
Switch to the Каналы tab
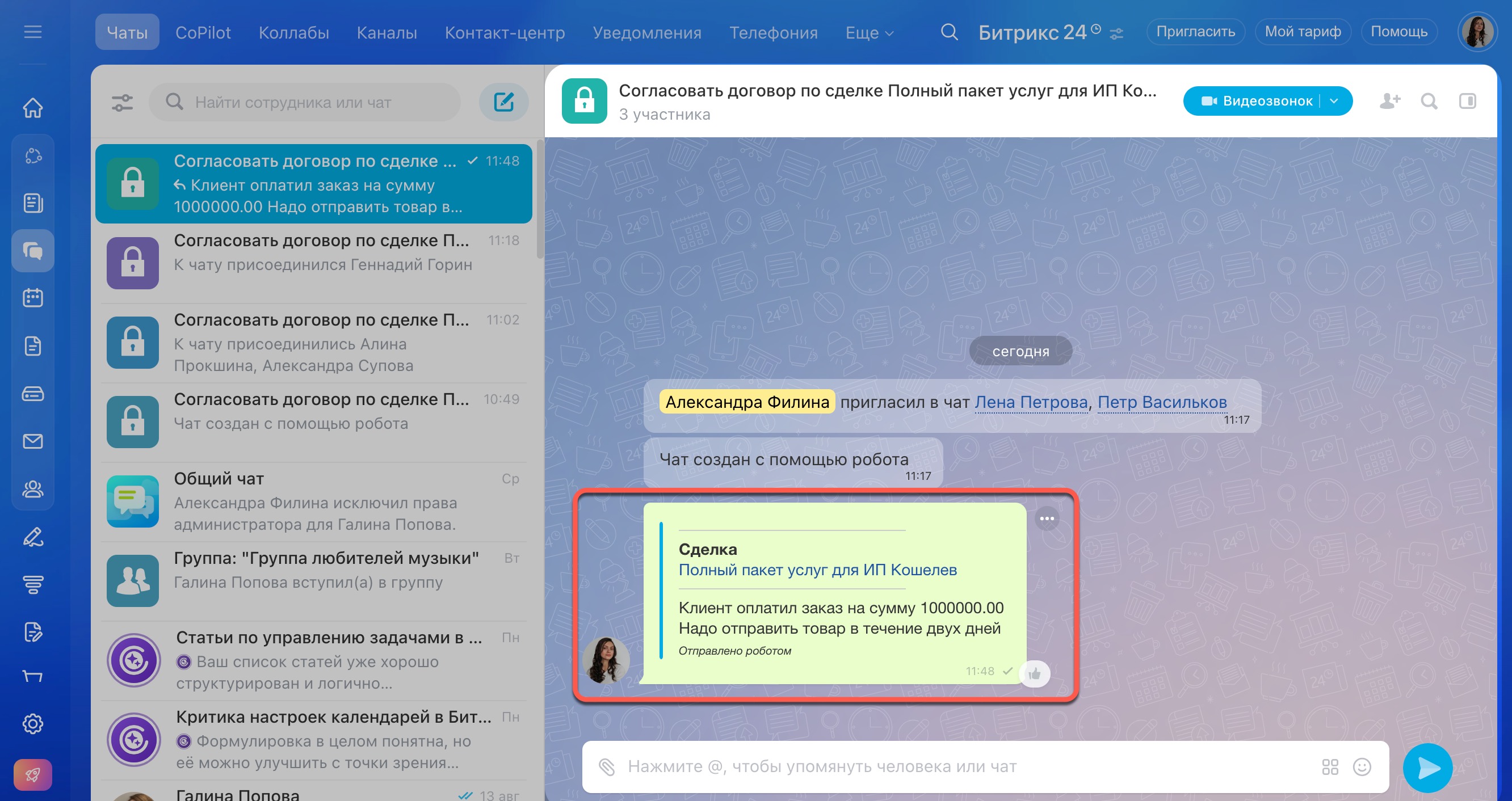387,32
